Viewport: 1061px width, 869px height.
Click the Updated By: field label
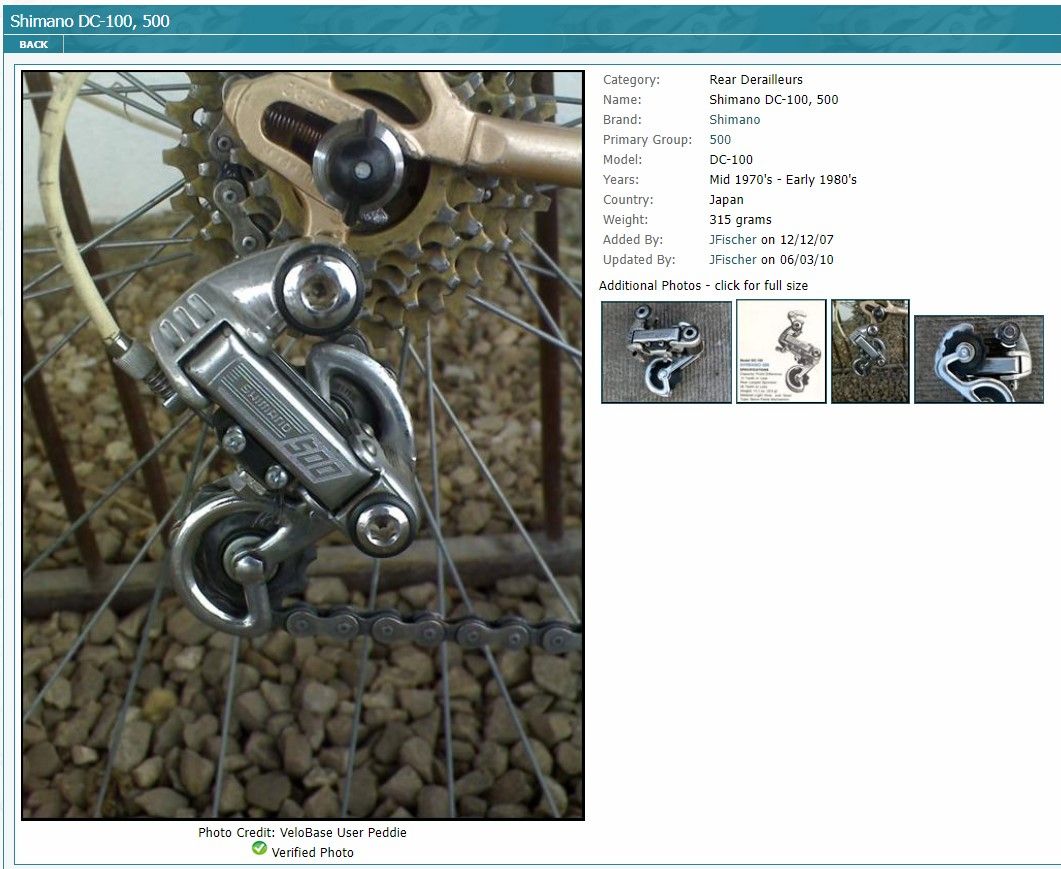(639, 260)
